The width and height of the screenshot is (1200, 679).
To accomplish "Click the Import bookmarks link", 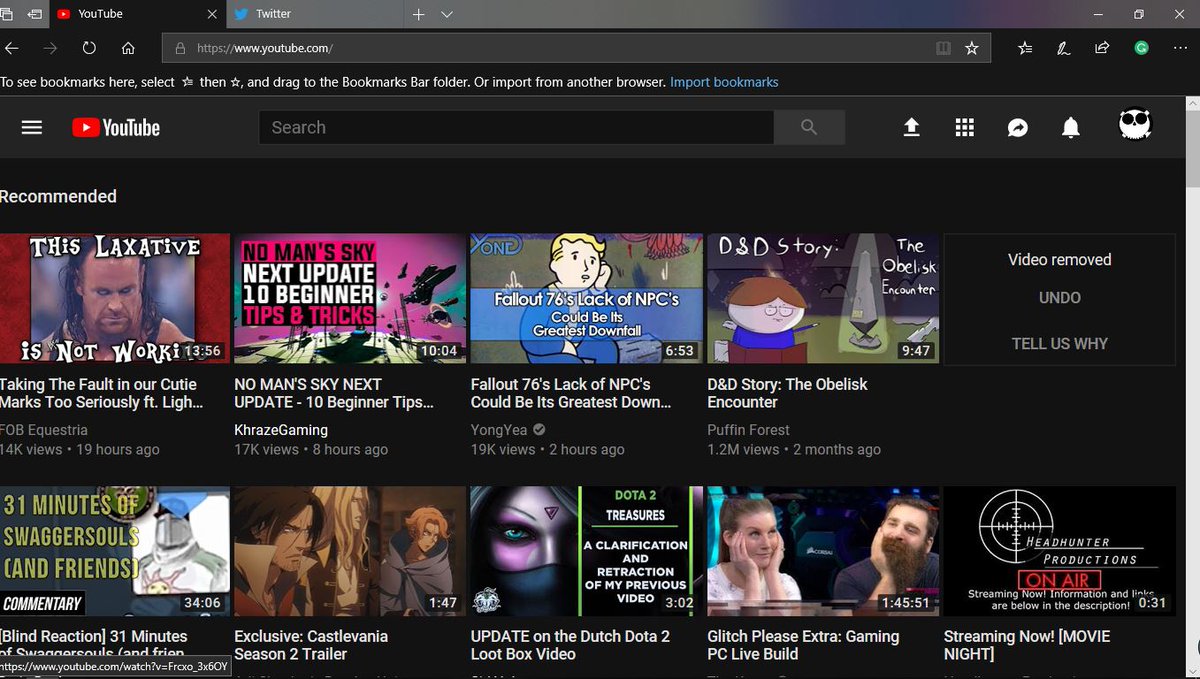I will coord(724,82).
